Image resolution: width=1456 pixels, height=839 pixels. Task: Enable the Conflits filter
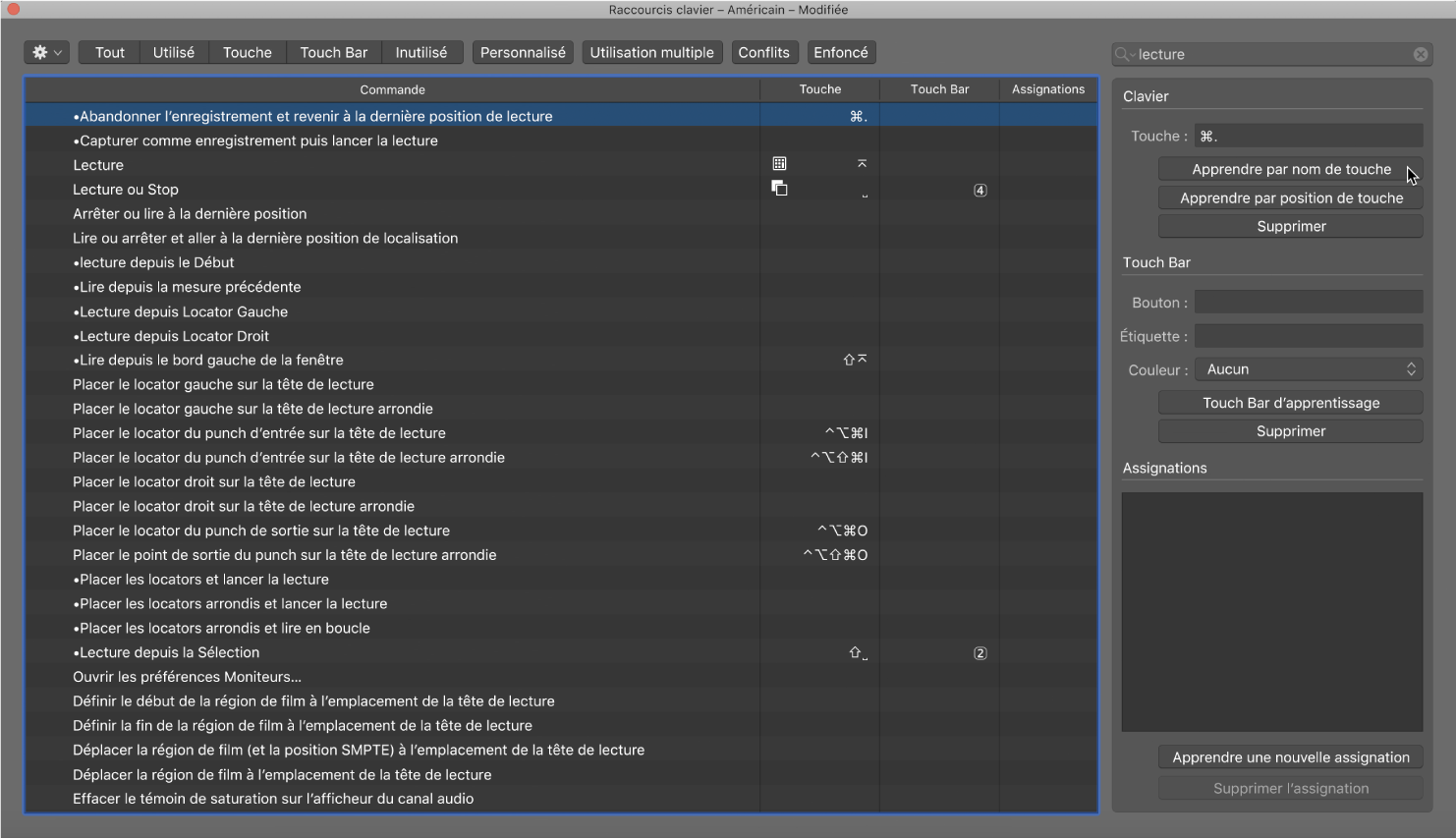[x=763, y=53]
